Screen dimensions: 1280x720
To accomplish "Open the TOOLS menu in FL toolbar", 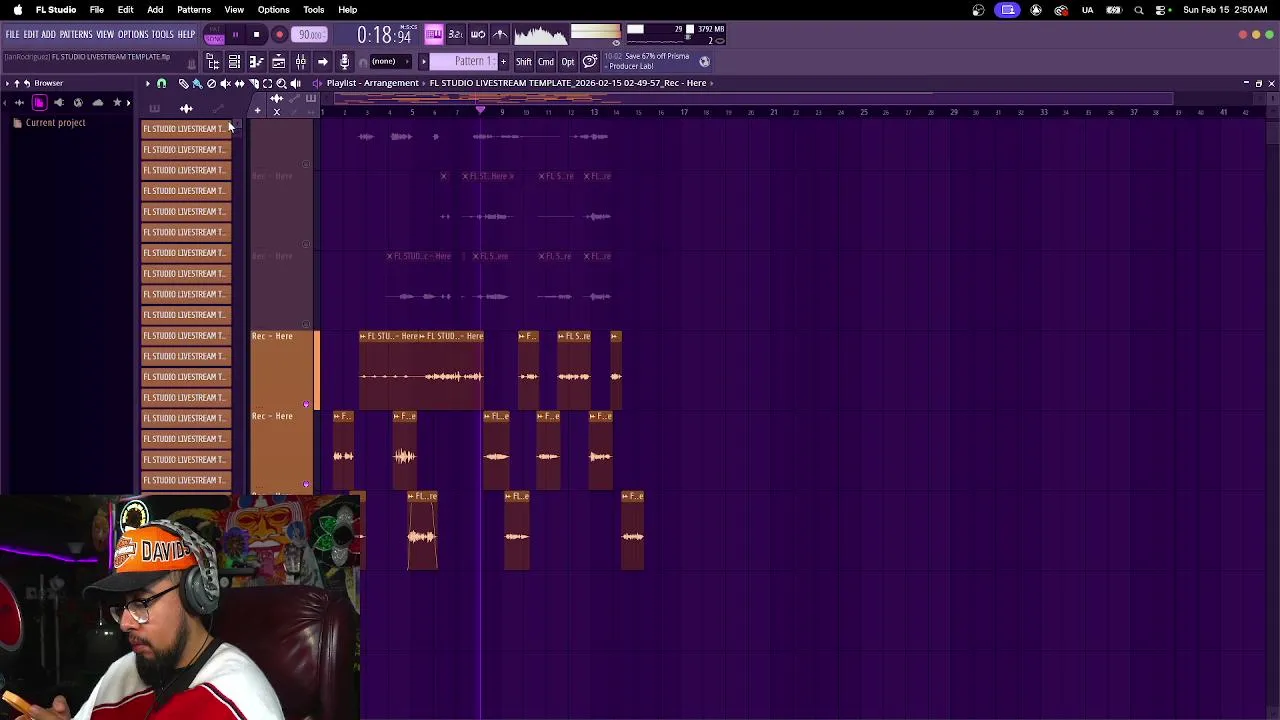I will coord(163,34).
